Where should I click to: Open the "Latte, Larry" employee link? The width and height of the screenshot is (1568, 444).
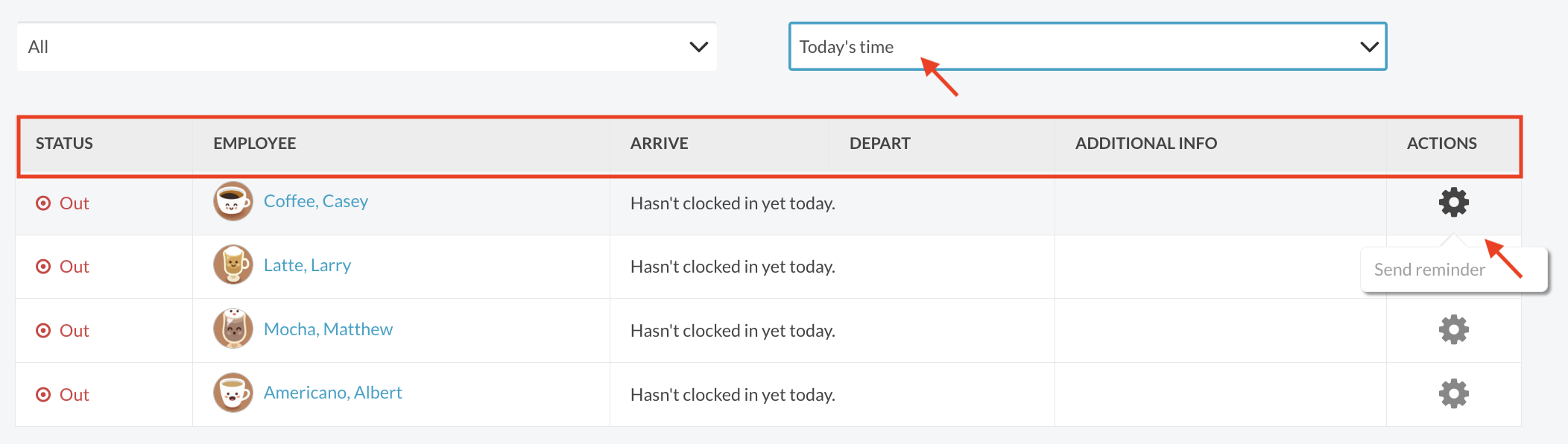pos(307,265)
